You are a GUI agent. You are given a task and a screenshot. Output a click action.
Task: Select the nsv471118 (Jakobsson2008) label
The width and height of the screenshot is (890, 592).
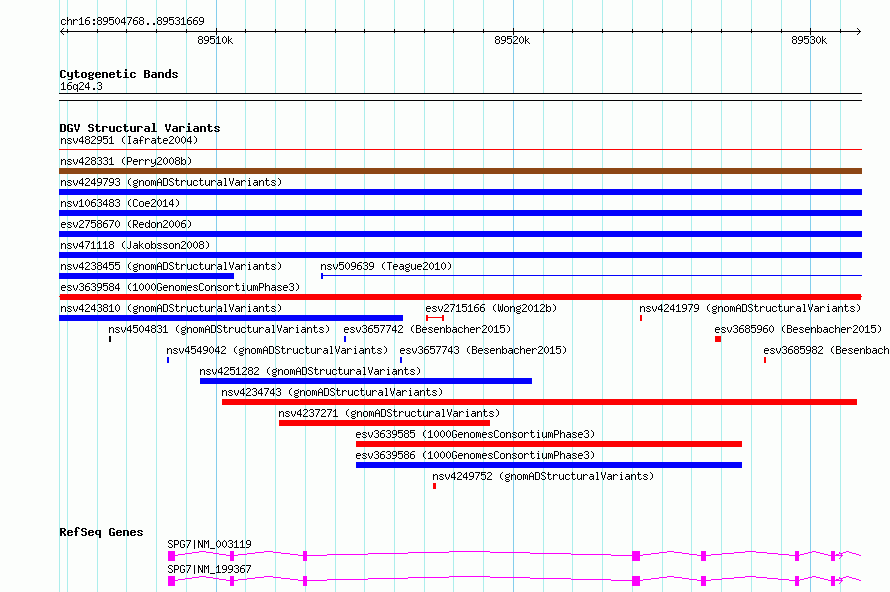[x=135, y=245]
